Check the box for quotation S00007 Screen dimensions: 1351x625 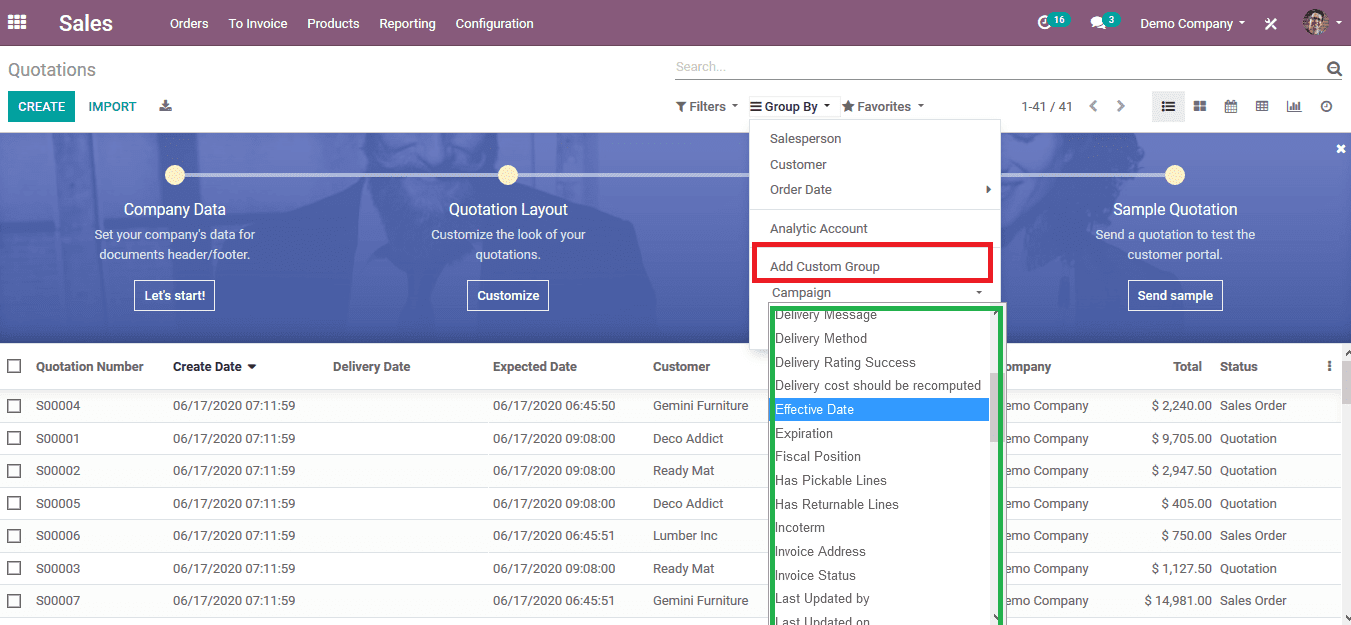click(x=14, y=601)
